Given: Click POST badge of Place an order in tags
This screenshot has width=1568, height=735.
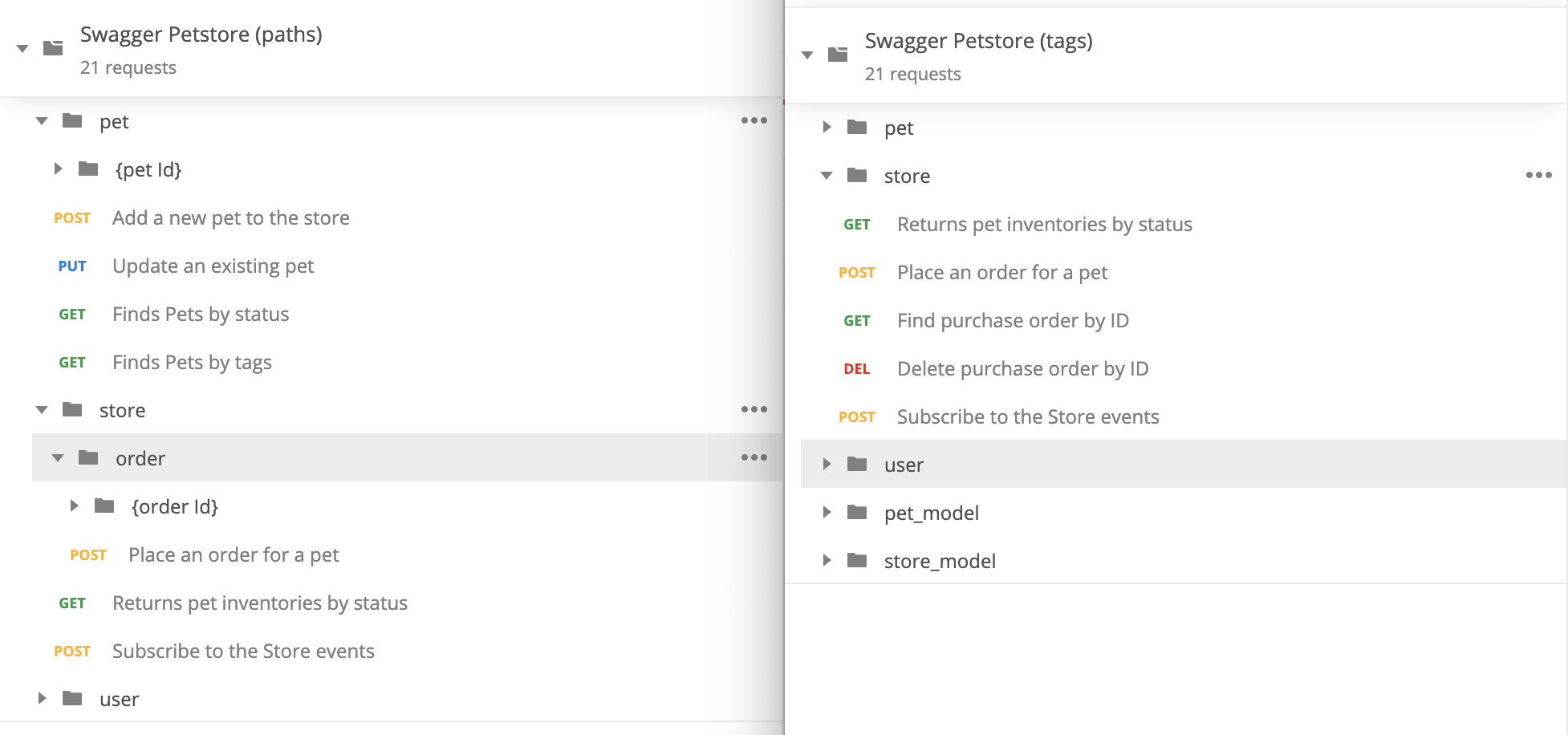Looking at the screenshot, I should tap(857, 273).
